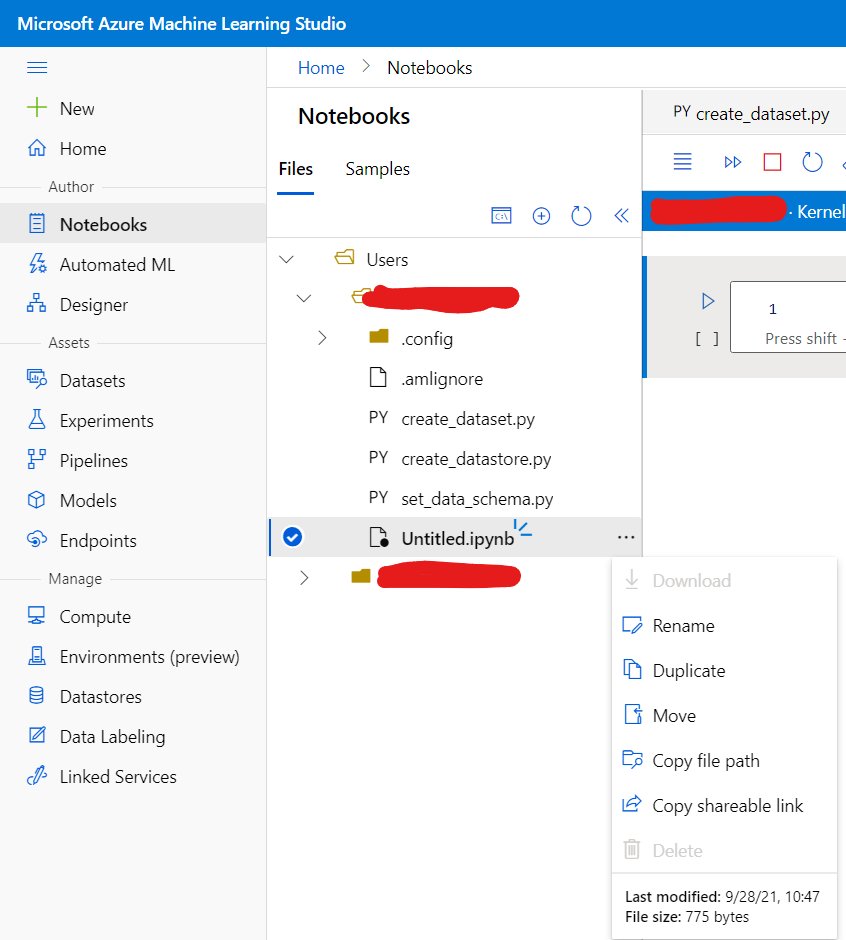Open terminal from file explorer toolbar
The image size is (846, 940).
pyautogui.click(x=501, y=215)
